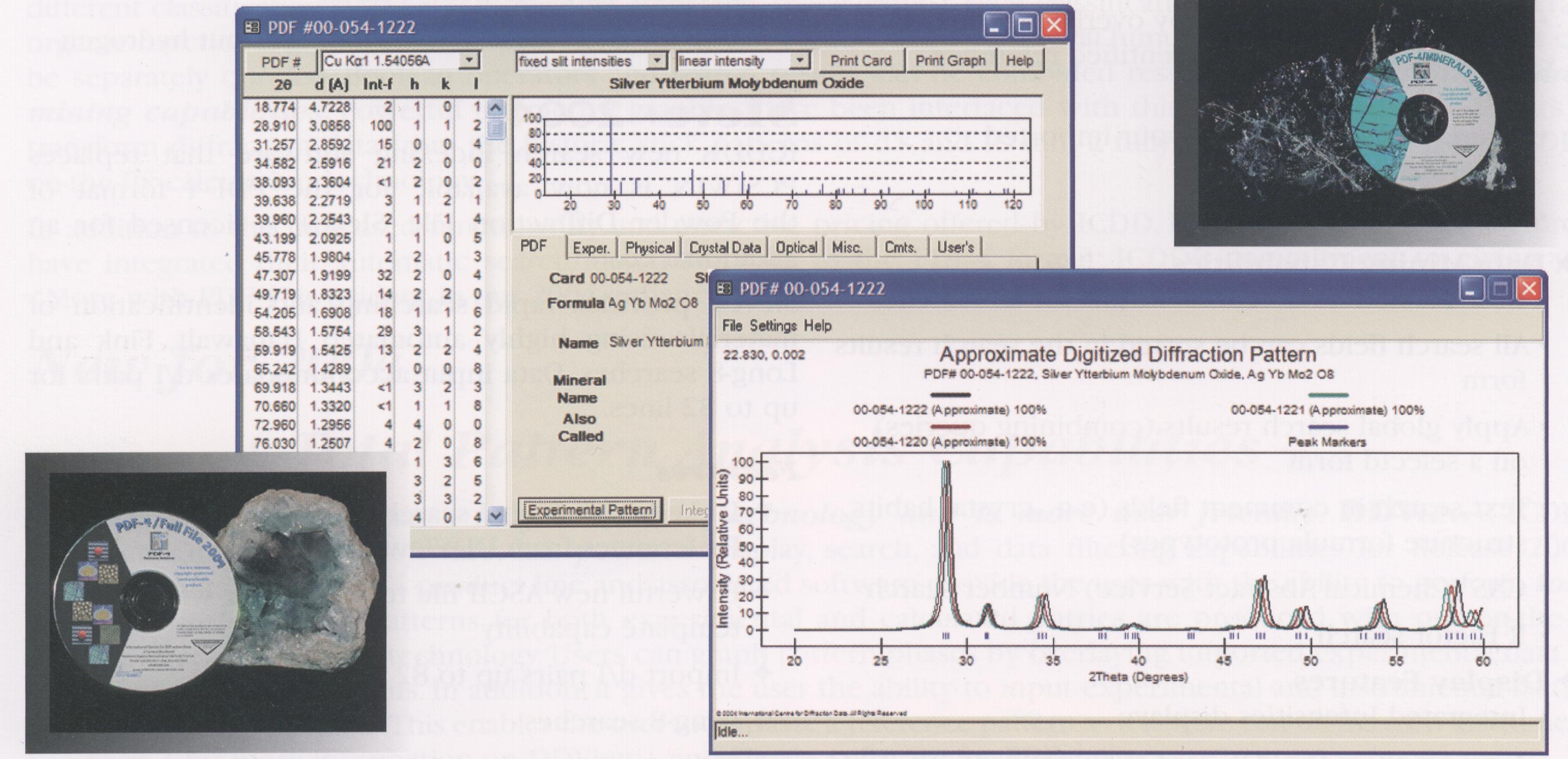1568x759 pixels.
Task: Click the Approximate Digitized Diffraction Pattern title
Action: (x=1128, y=354)
